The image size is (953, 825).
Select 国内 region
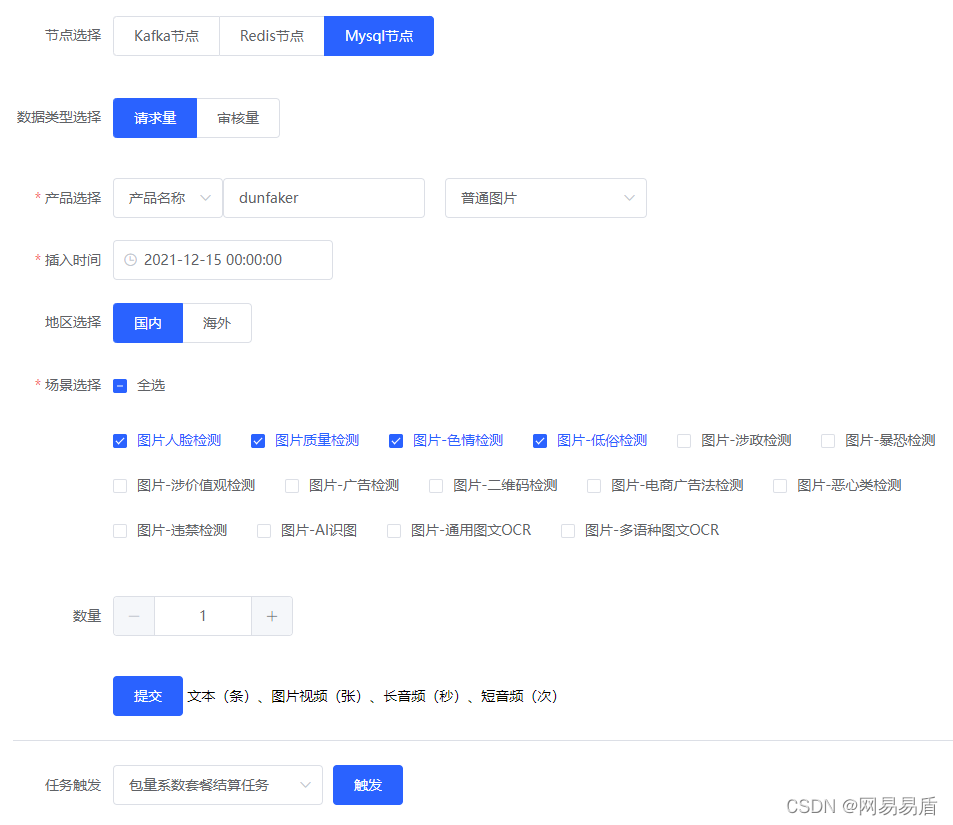pos(148,323)
